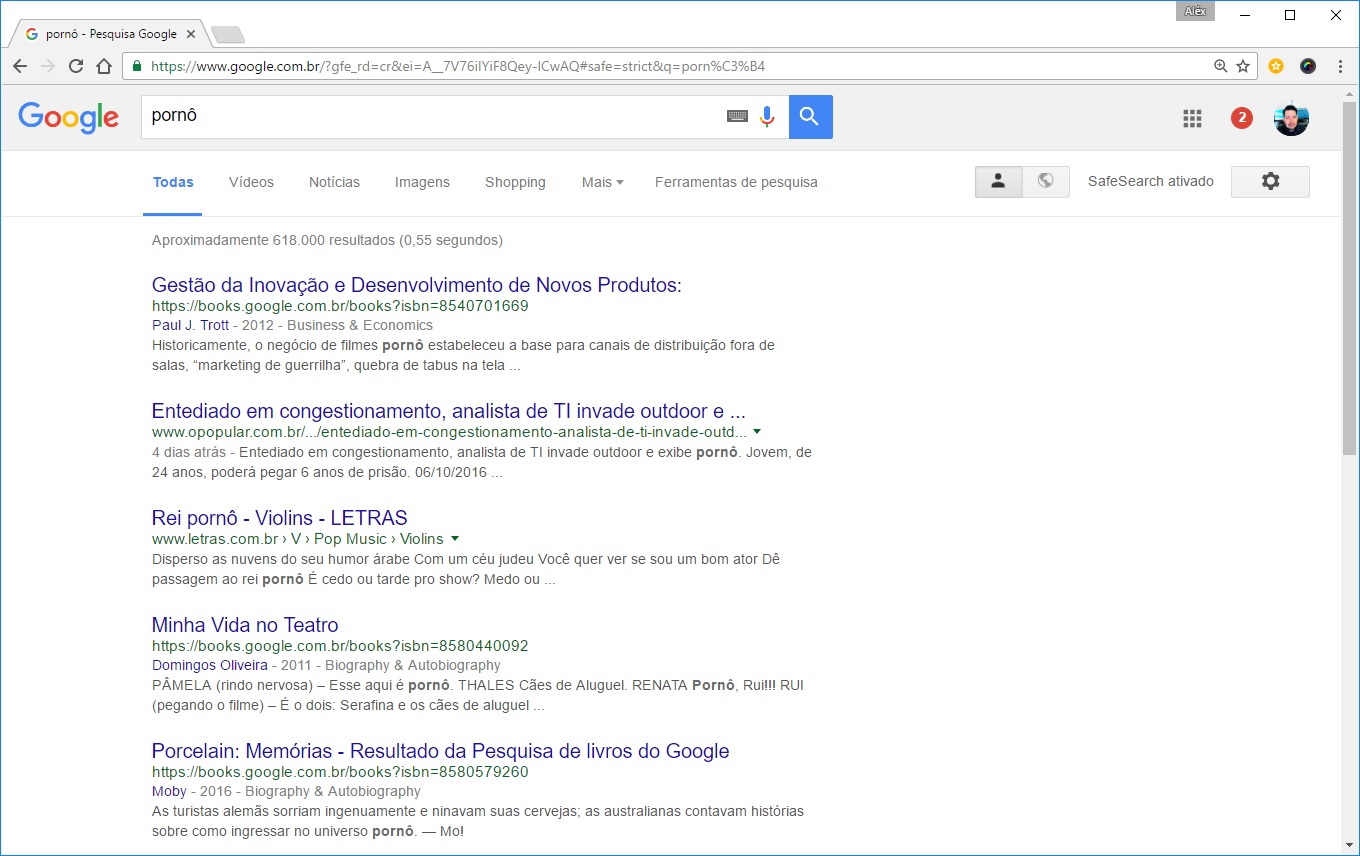Viewport: 1360px width, 856px height.
Task: Expand letras.com.br result dropdown arrow
Action: click(455, 538)
